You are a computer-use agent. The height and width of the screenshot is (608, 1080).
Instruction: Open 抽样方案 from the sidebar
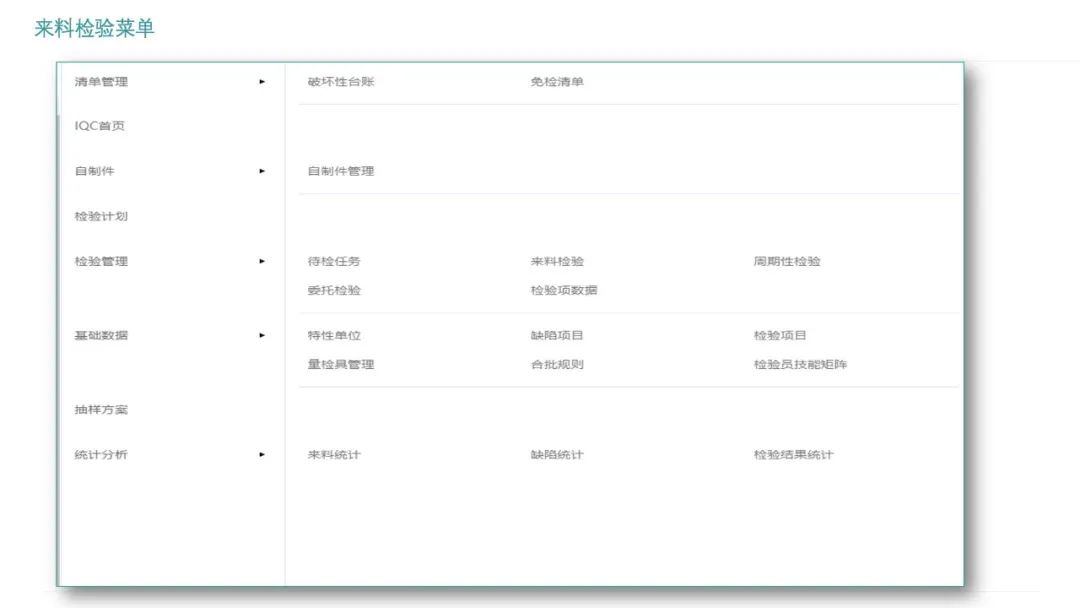point(101,410)
